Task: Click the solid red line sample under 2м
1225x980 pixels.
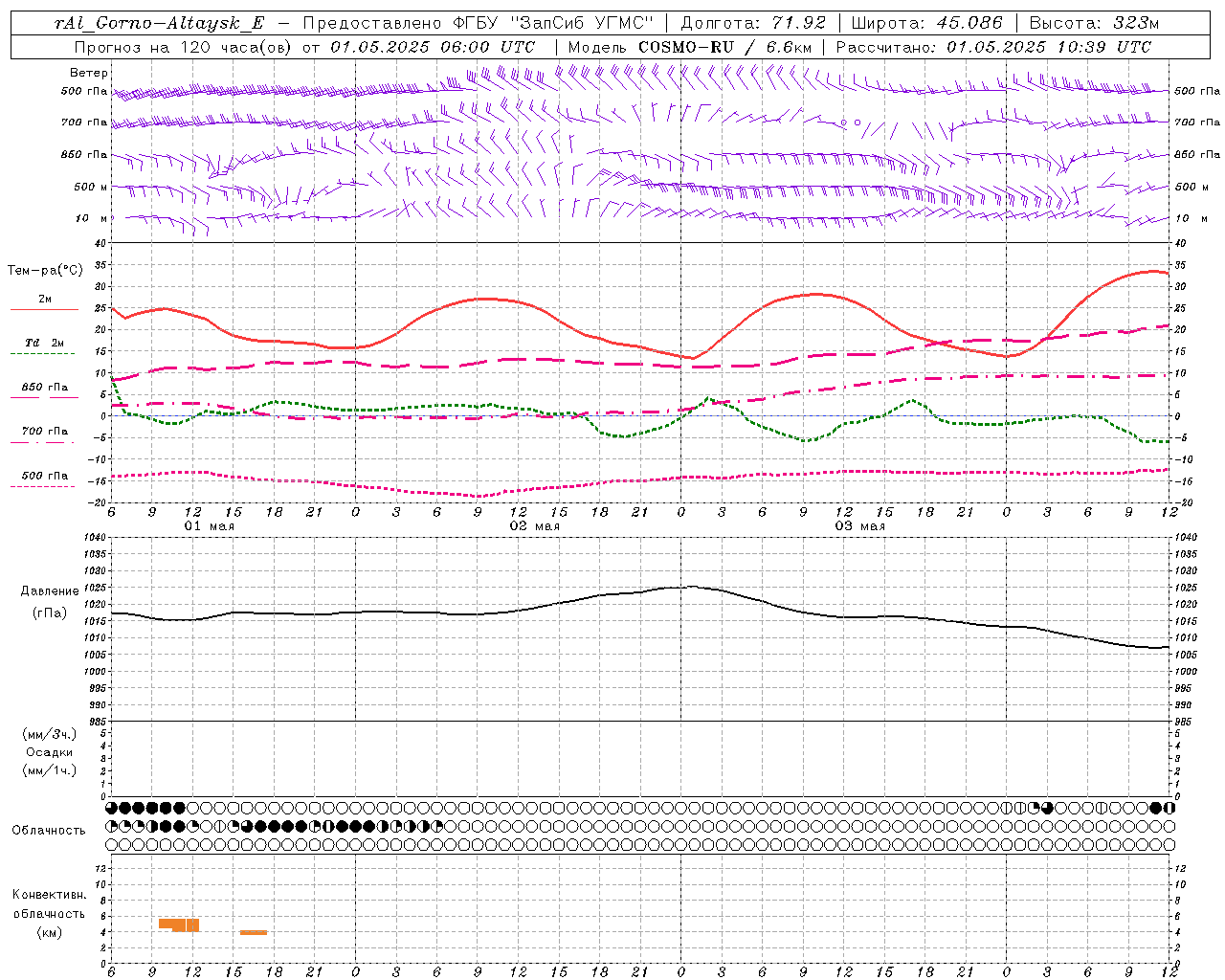Action: tap(44, 309)
